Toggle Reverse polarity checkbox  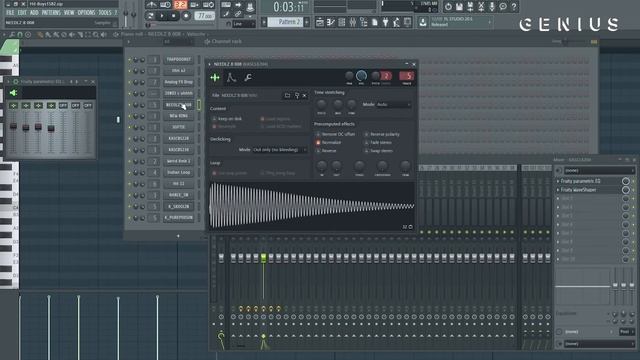[x=367, y=134]
